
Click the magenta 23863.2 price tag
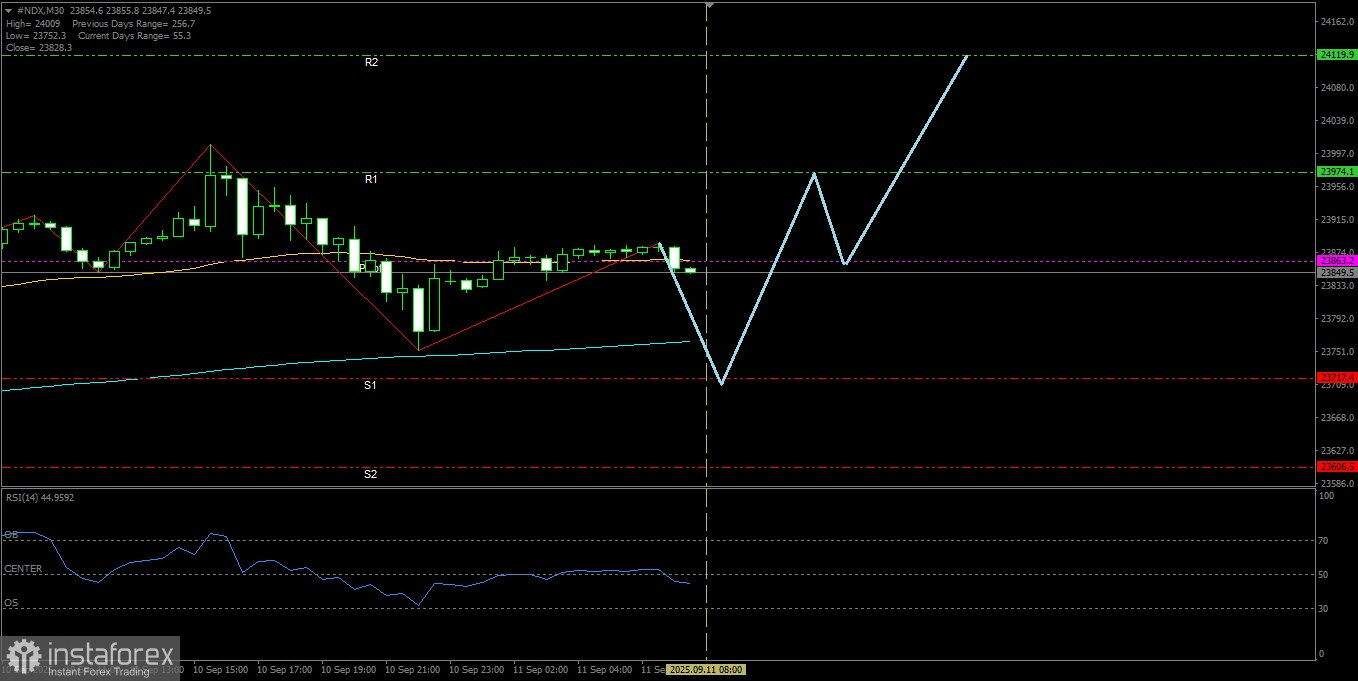coord(1337,261)
